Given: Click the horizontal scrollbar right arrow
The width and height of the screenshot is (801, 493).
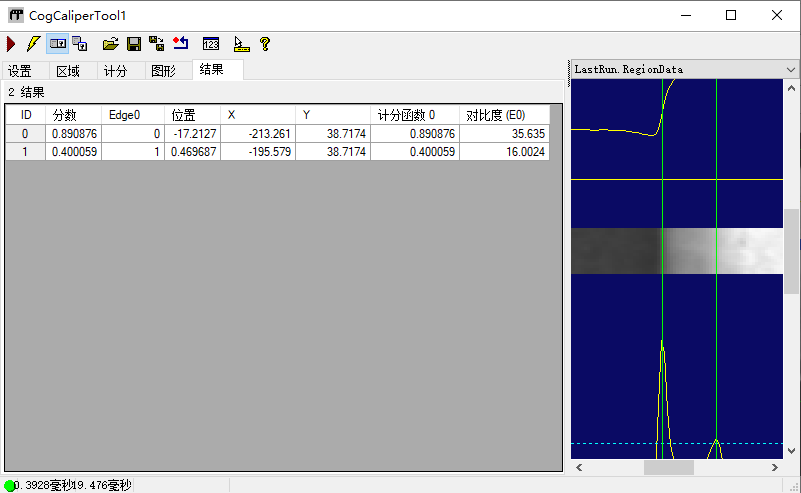Looking at the screenshot, I should (x=776, y=467).
